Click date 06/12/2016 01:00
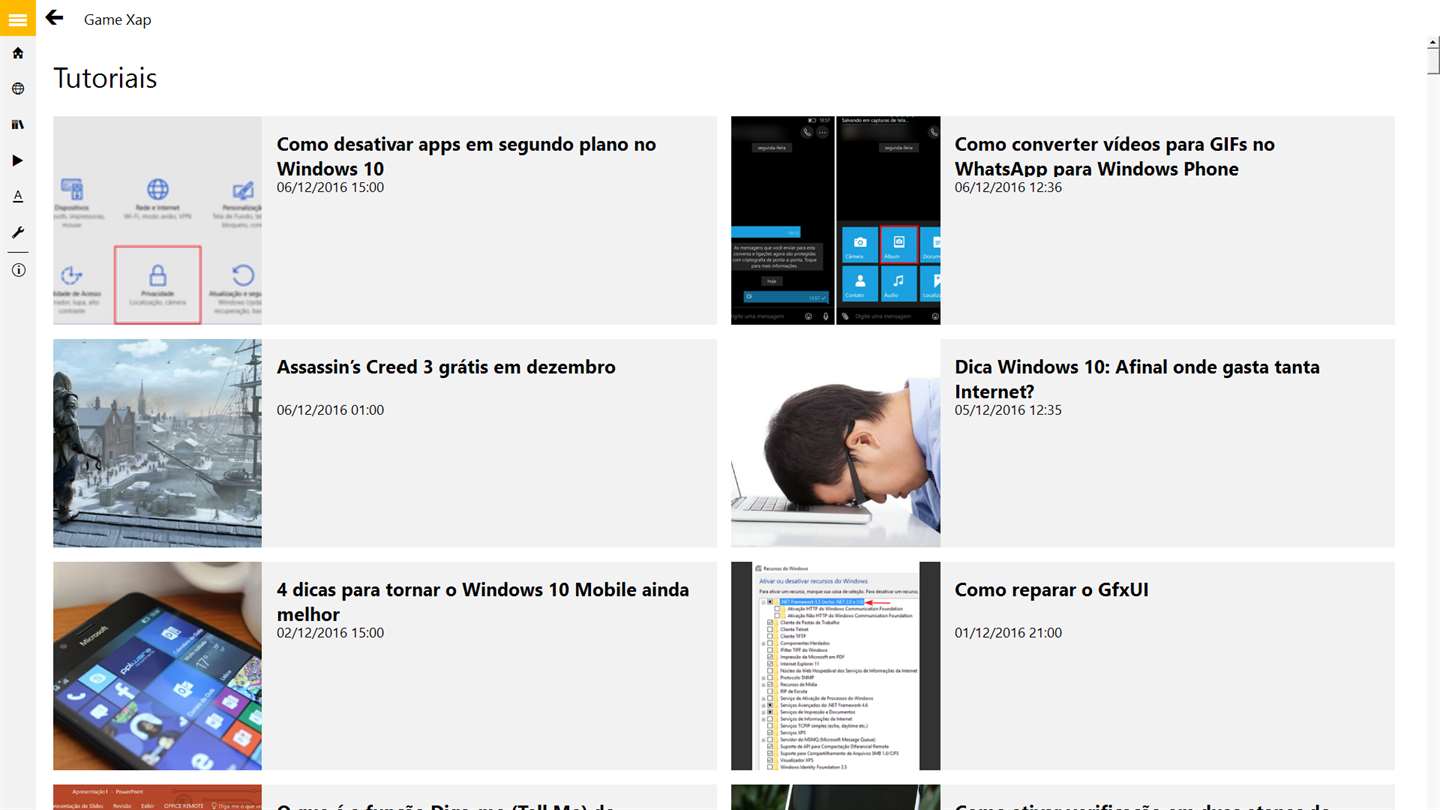 click(330, 410)
